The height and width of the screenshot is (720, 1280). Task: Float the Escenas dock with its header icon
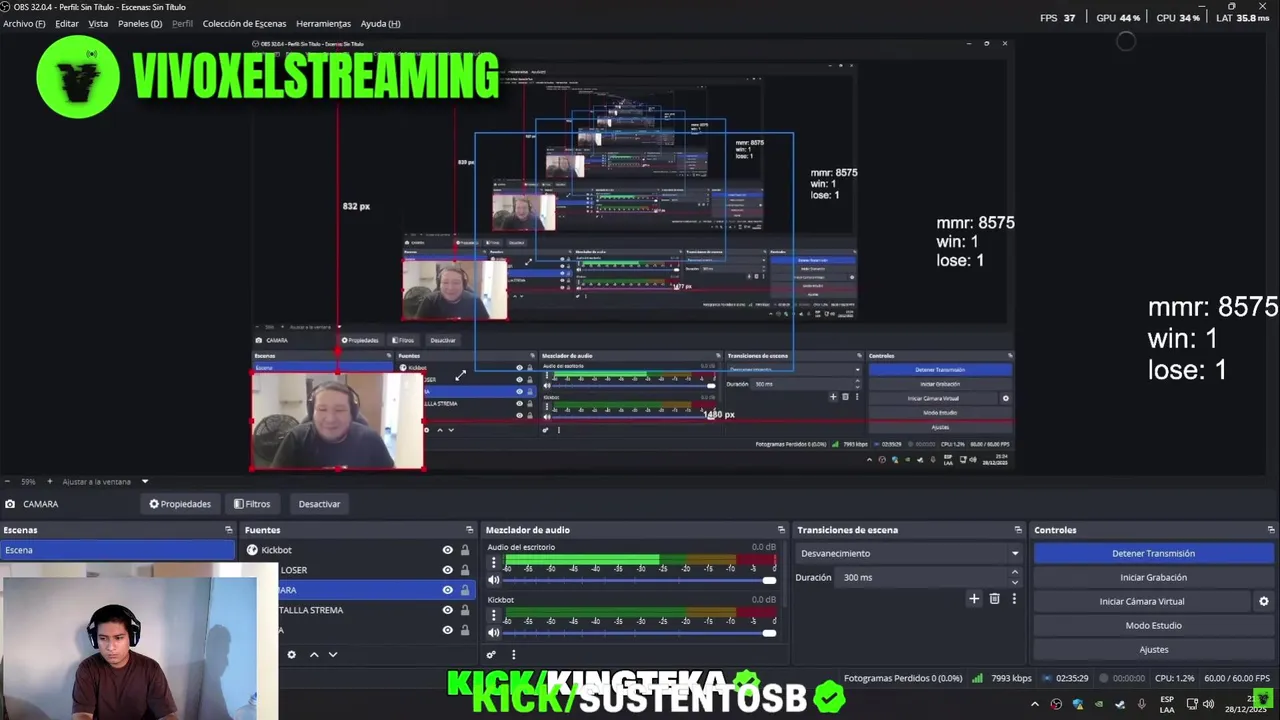coord(228,530)
